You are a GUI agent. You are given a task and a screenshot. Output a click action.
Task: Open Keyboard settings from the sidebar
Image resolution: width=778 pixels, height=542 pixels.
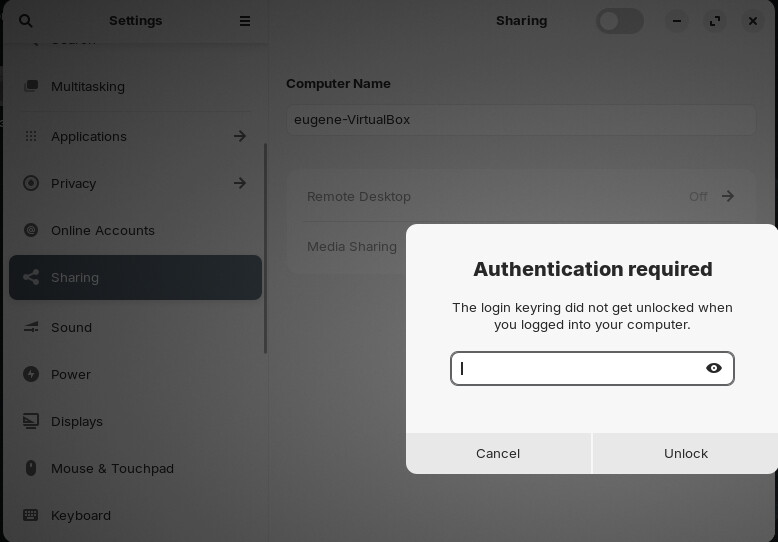click(x=81, y=515)
